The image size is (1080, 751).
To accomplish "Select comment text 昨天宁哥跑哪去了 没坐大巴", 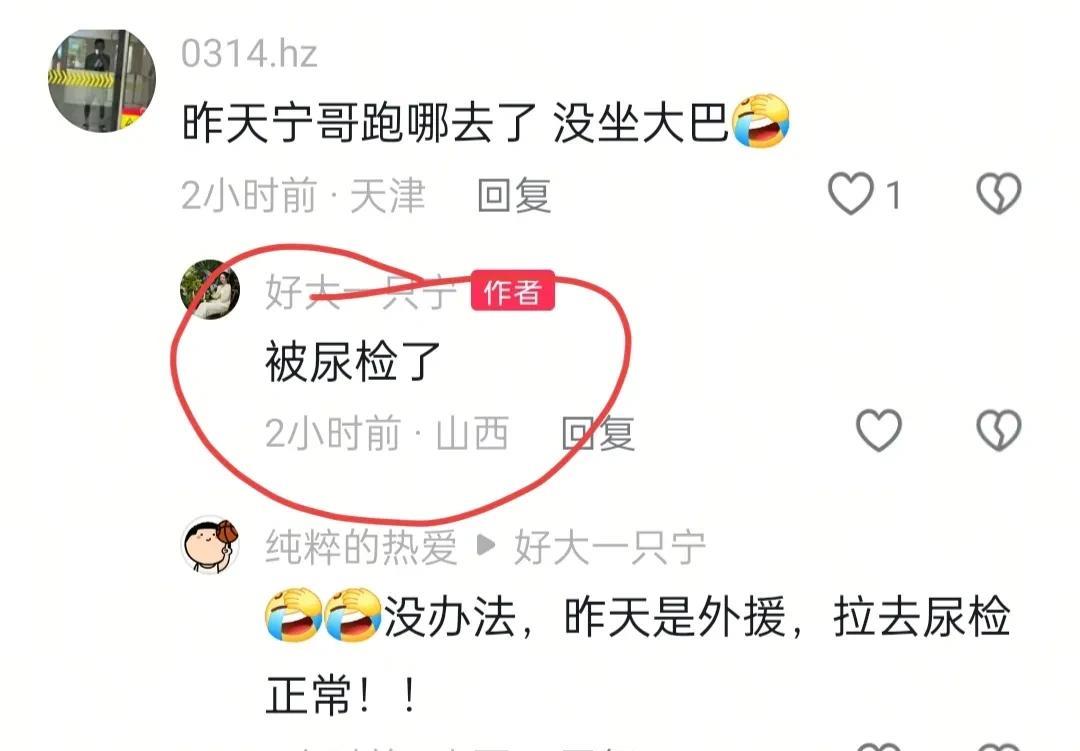I will coord(455,123).
